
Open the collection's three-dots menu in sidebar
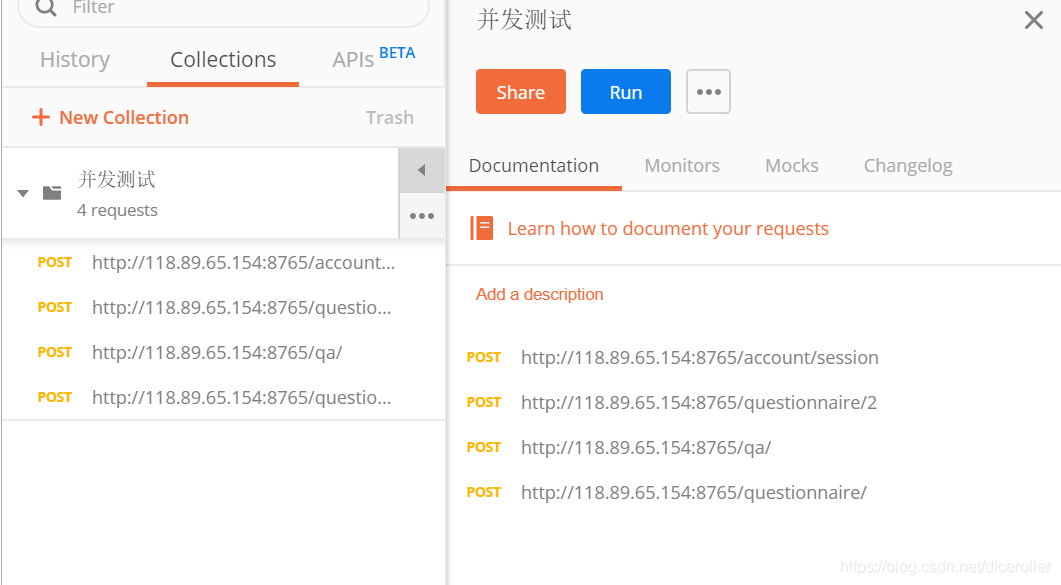click(422, 216)
